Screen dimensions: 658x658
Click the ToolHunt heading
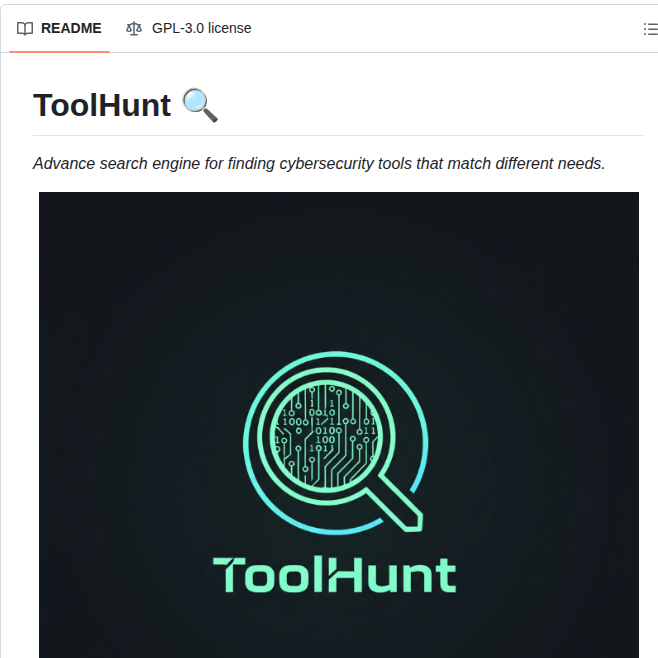click(102, 105)
